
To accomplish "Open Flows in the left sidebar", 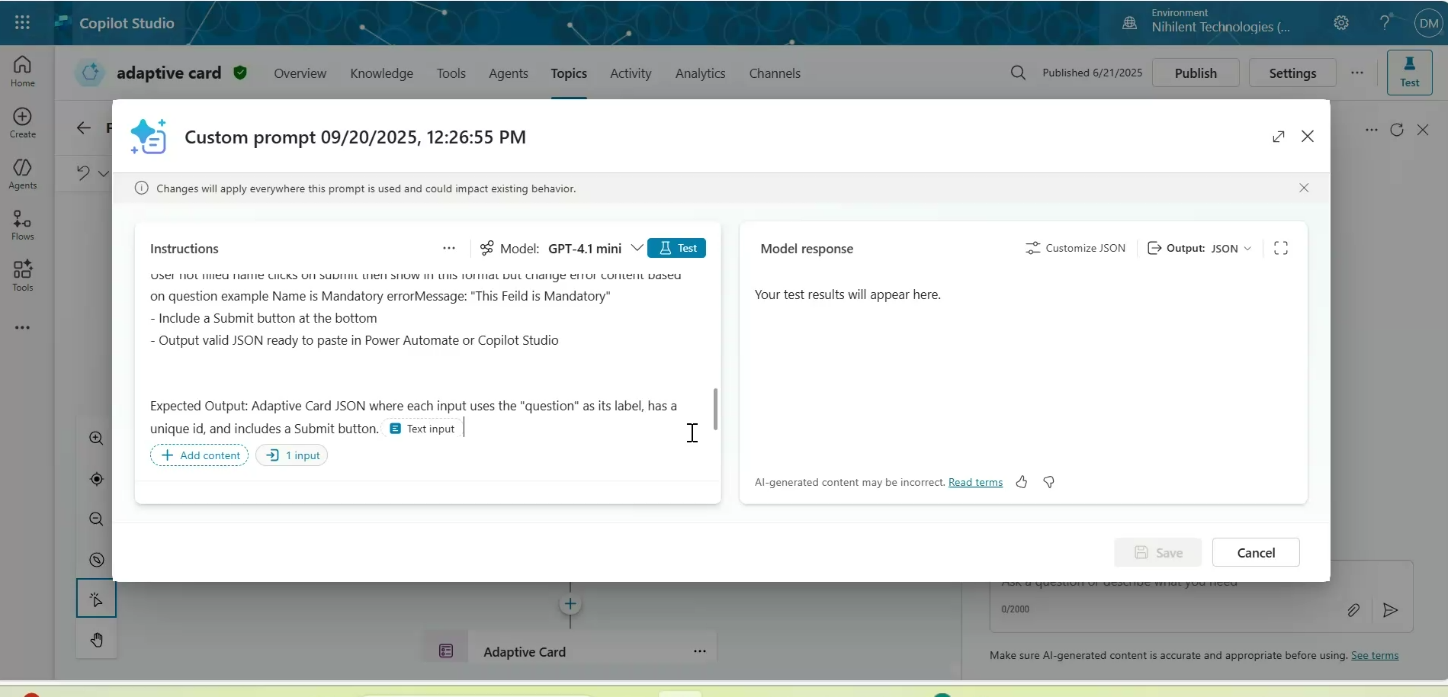I will [22, 225].
